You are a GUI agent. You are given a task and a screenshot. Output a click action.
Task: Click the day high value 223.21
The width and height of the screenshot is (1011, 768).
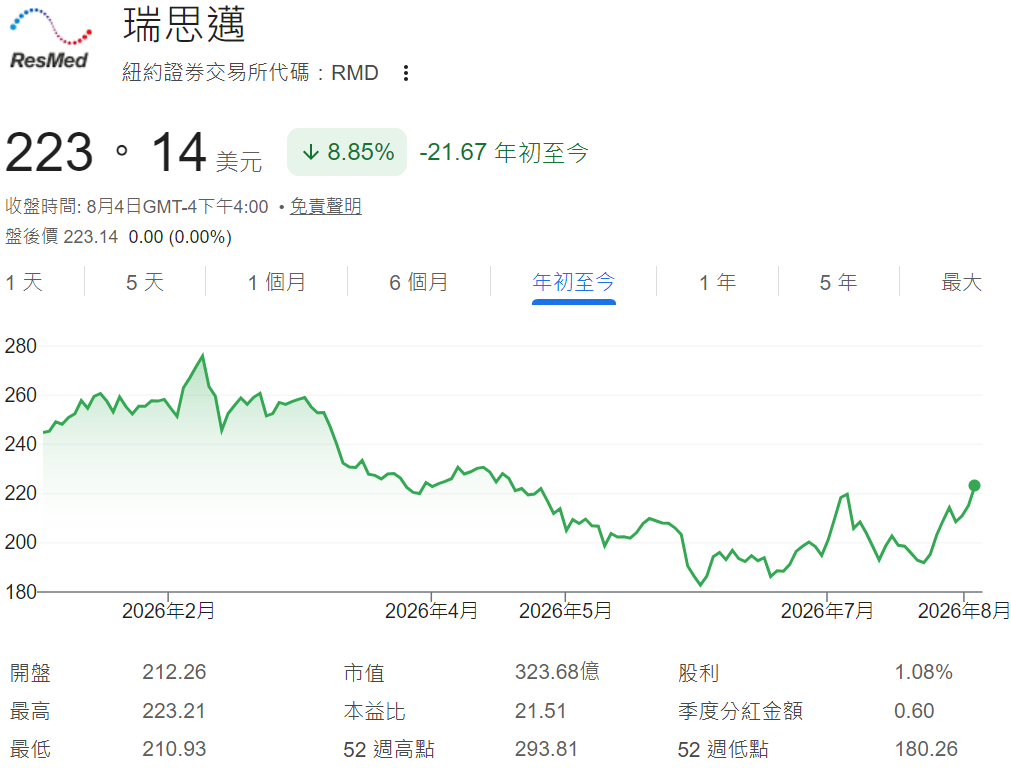pyautogui.click(x=174, y=711)
